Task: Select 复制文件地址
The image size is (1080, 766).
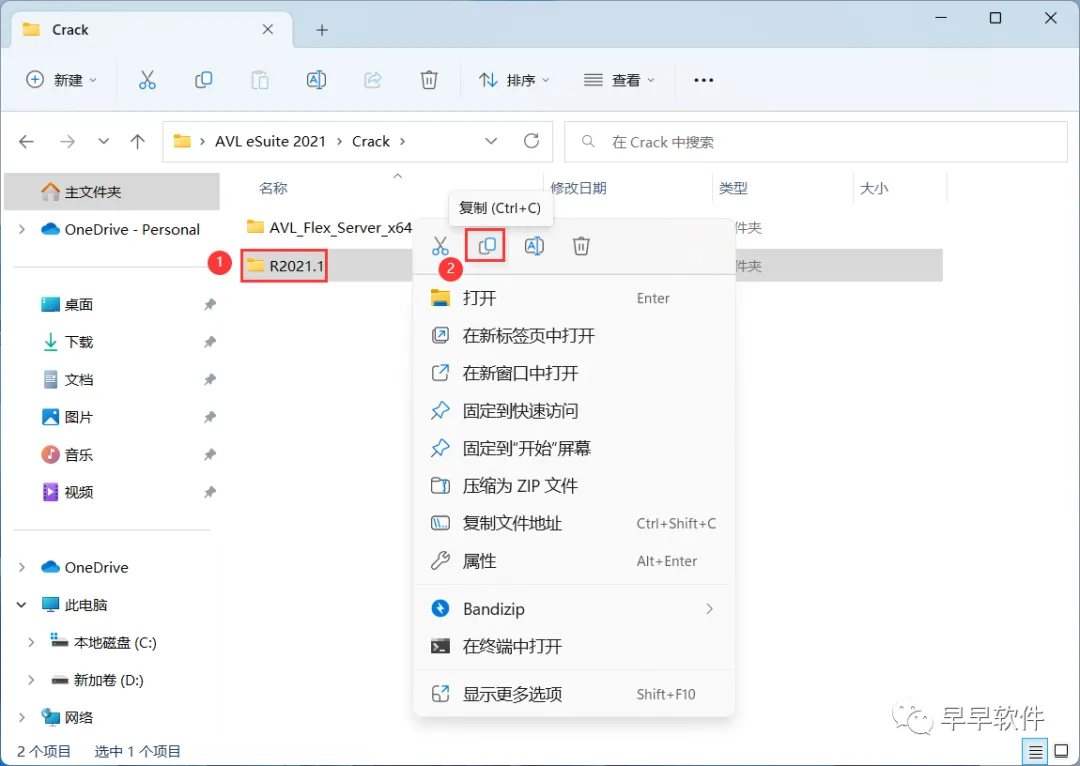Action: tap(573, 524)
